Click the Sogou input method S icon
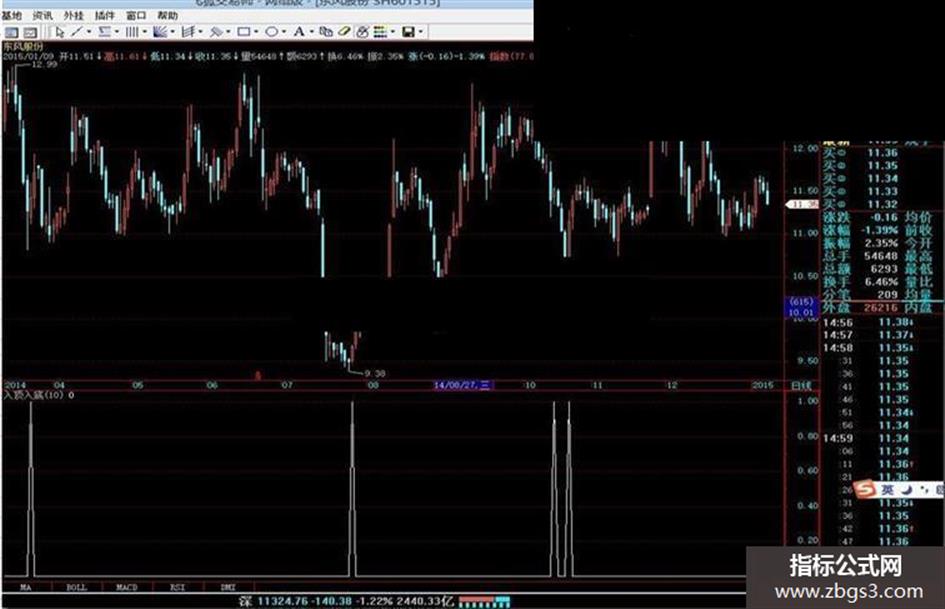Screen dimensions: 945x609 (865, 489)
